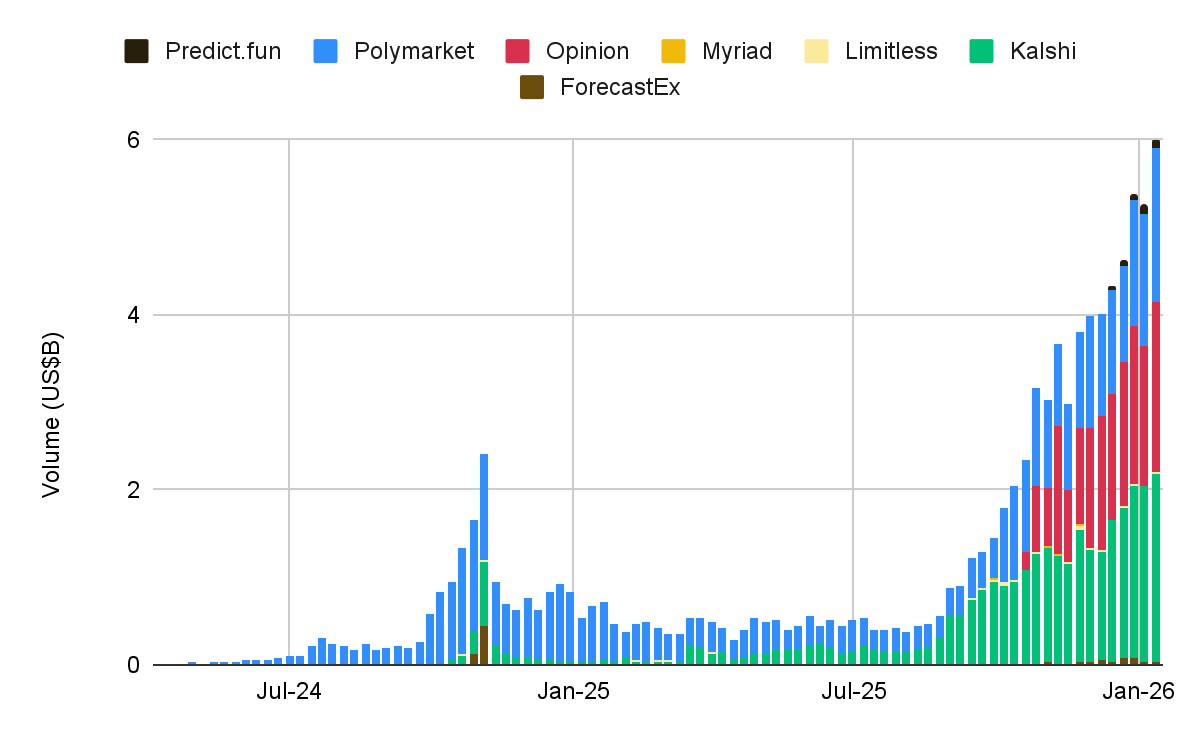Click the Jul-24 x-axis label
Screen dimensions: 1200x742
pos(289,691)
